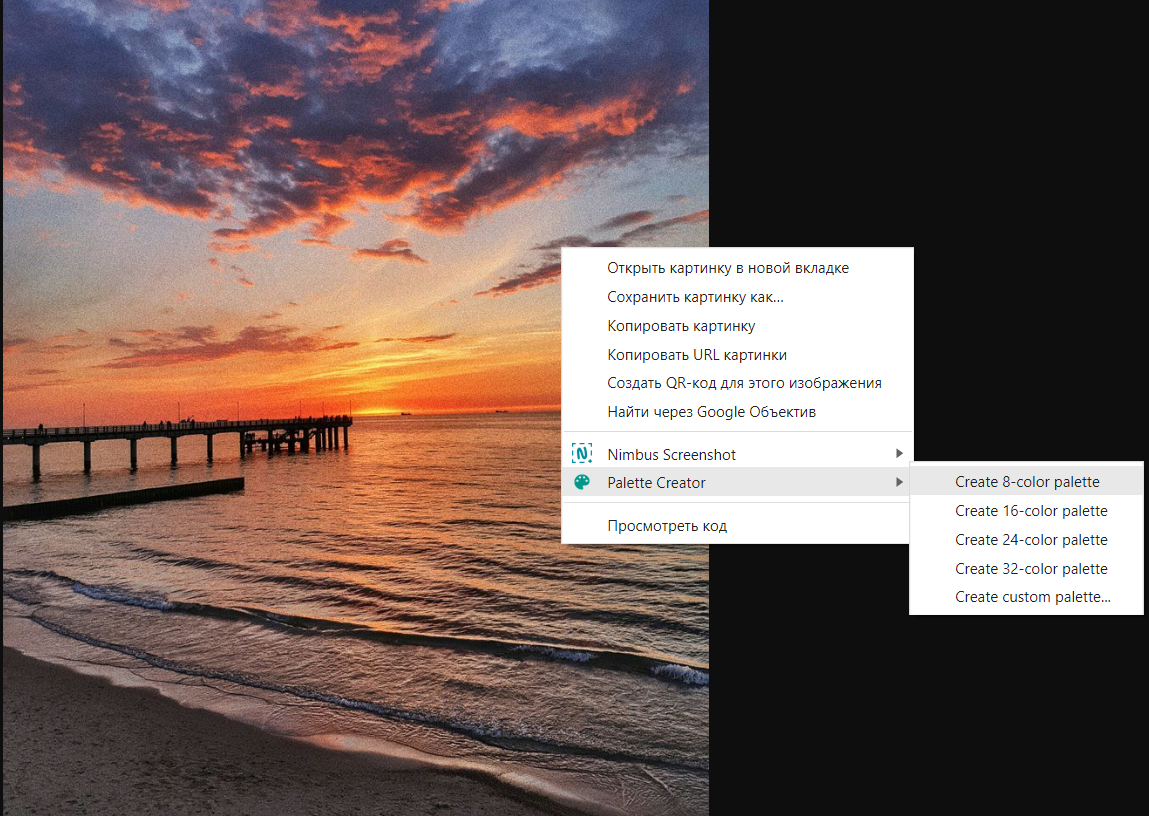Choose 'Create 8-color palette'
The height and width of the screenshot is (816, 1149).
coord(1026,482)
